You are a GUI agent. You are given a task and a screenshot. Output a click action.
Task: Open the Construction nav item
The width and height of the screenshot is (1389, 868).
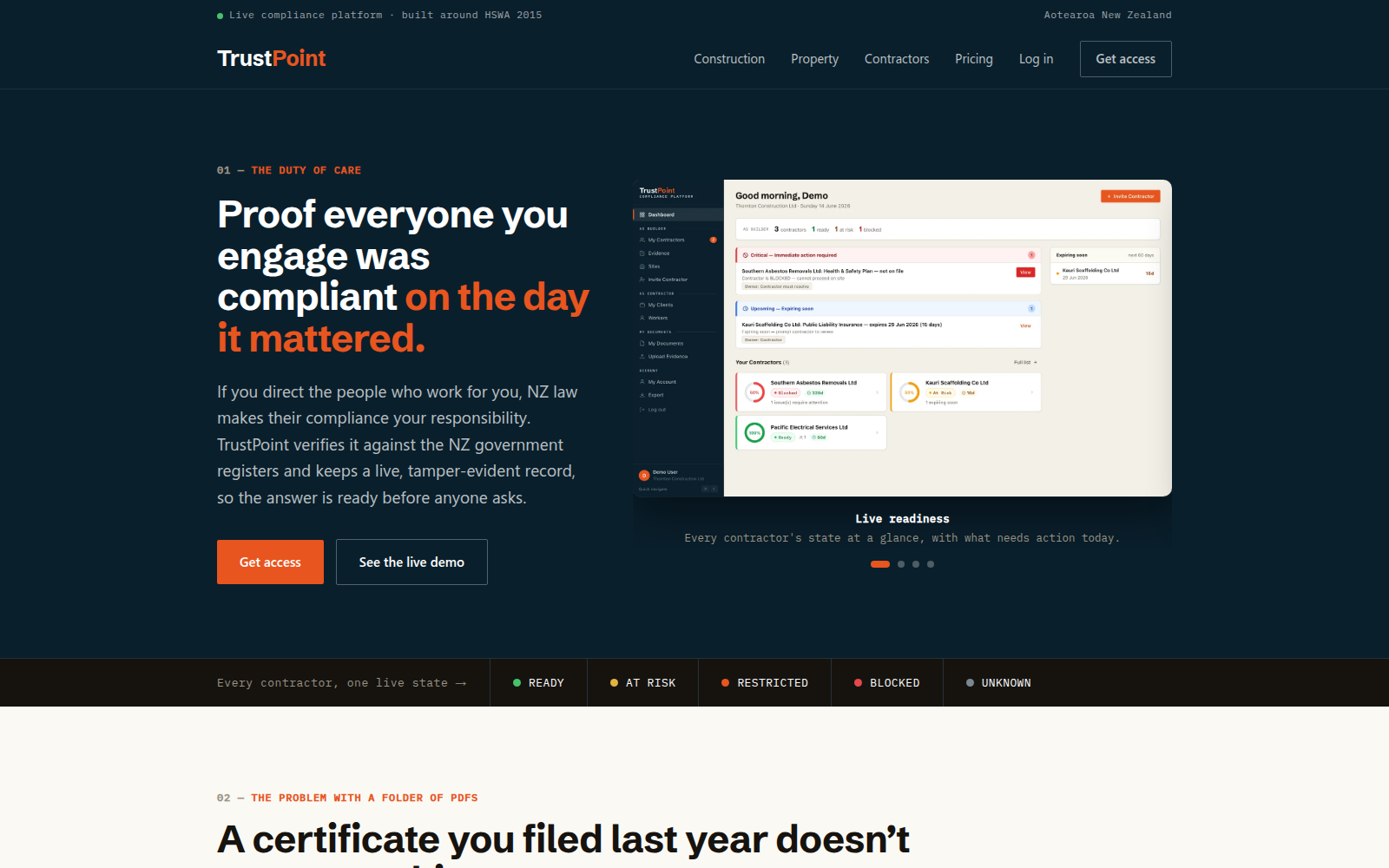pos(729,59)
